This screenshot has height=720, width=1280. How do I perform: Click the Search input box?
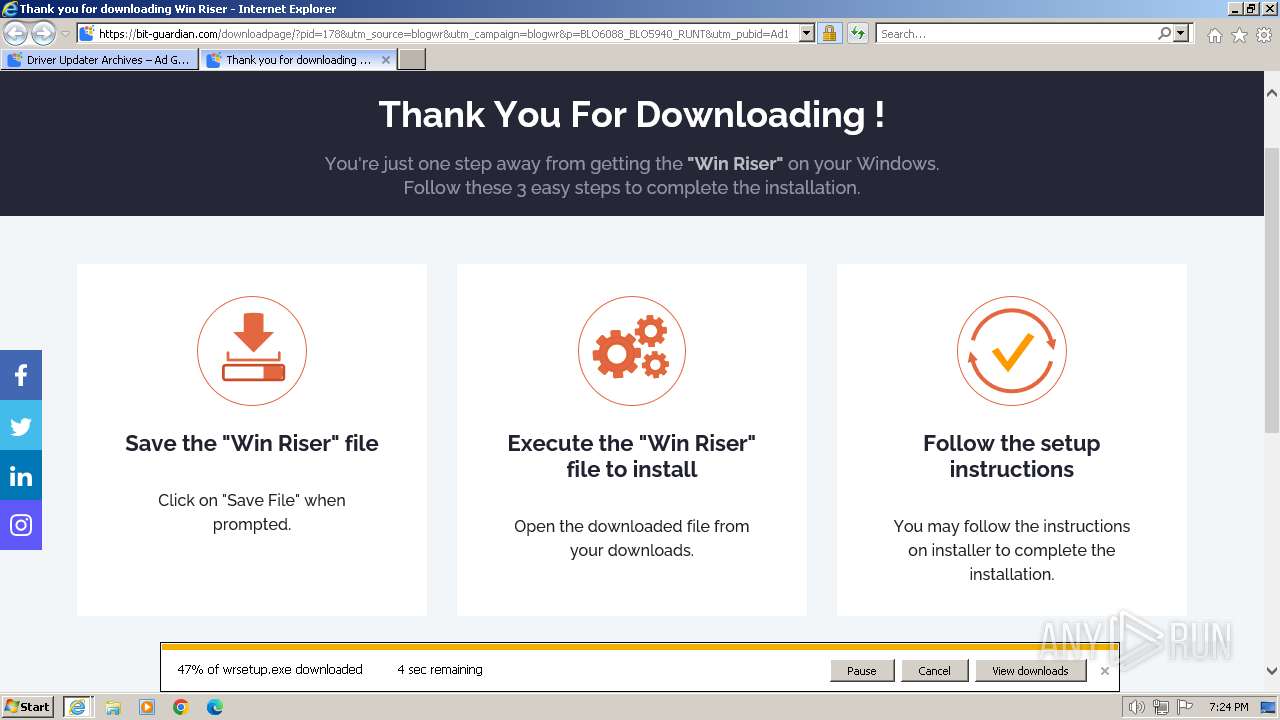coord(1017,33)
